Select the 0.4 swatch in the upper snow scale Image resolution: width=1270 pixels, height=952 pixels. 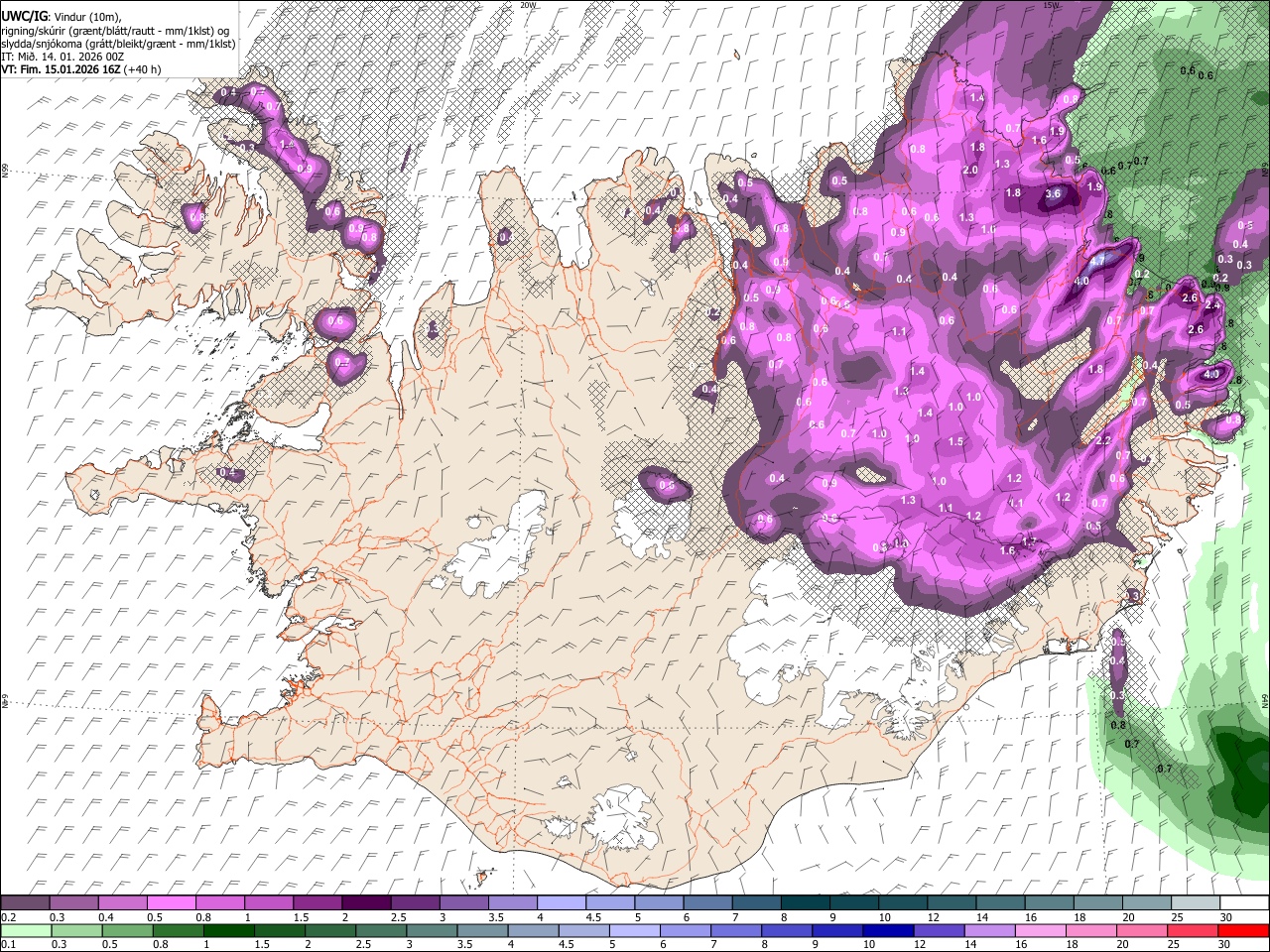click(x=122, y=903)
